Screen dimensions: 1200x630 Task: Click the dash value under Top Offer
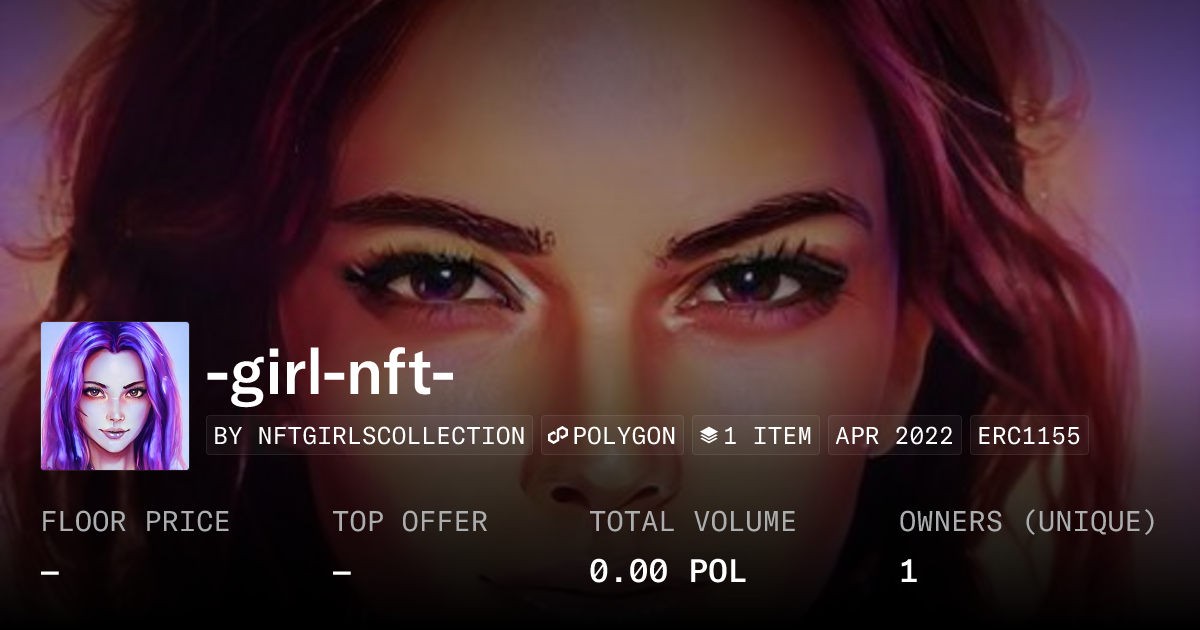click(x=342, y=572)
